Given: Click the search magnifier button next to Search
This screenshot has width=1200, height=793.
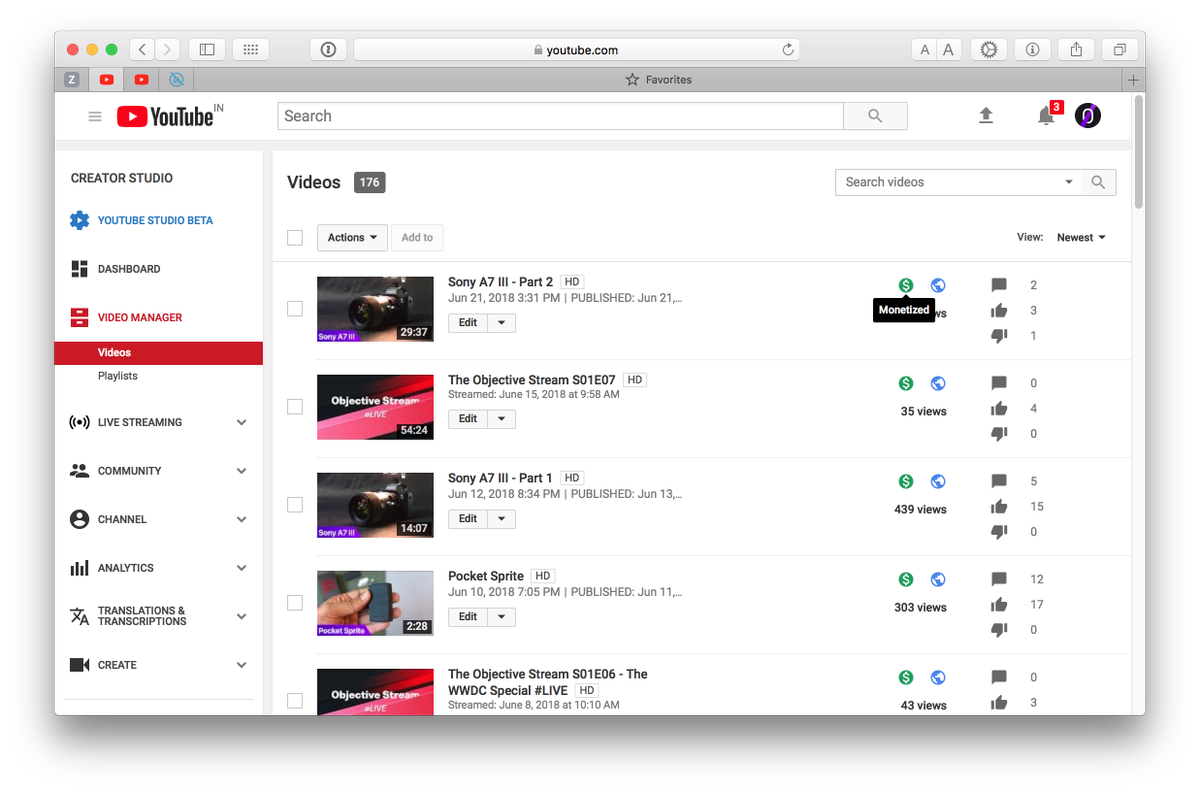Looking at the screenshot, I should (x=875, y=116).
